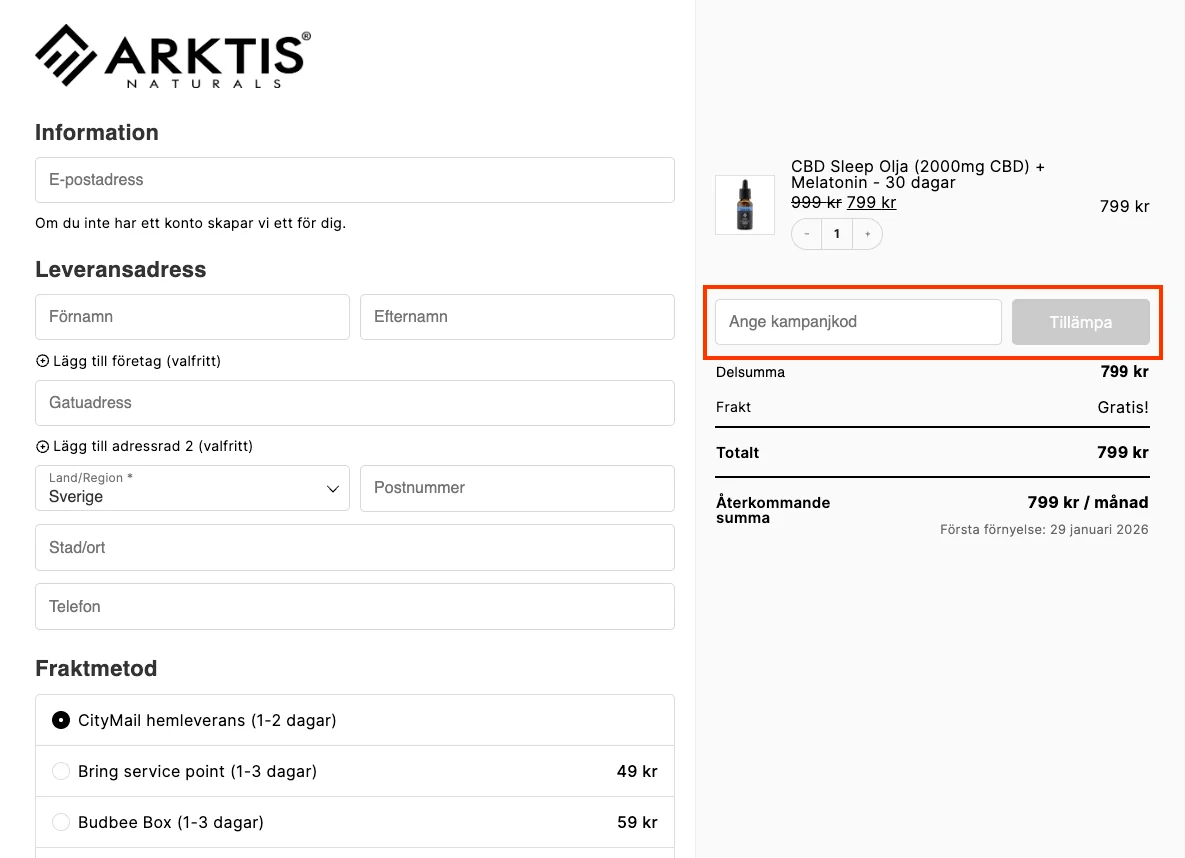Click the Telefon input field
1185x858 pixels.
[x=354, y=606]
